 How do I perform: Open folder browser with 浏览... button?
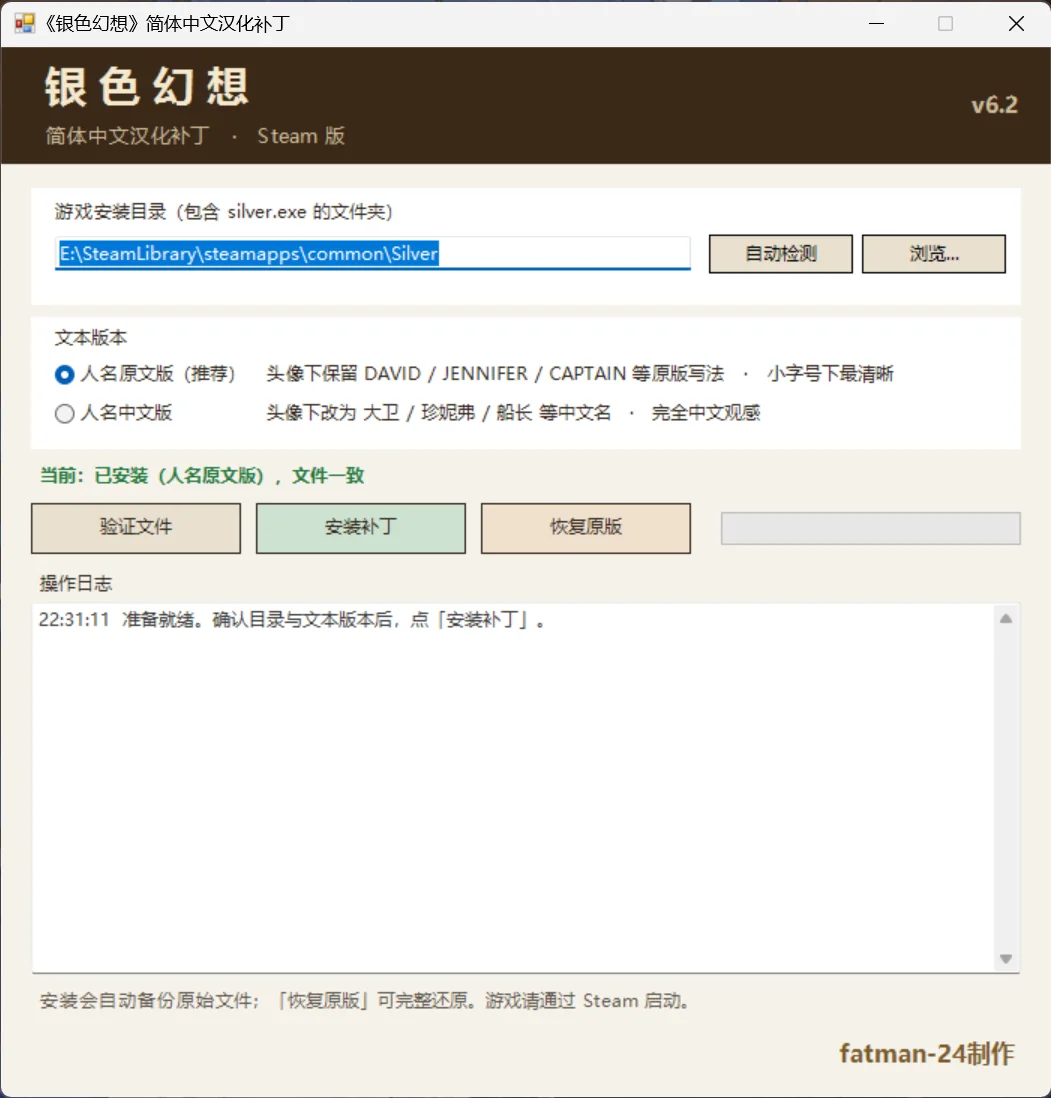pyautogui.click(x=933, y=253)
